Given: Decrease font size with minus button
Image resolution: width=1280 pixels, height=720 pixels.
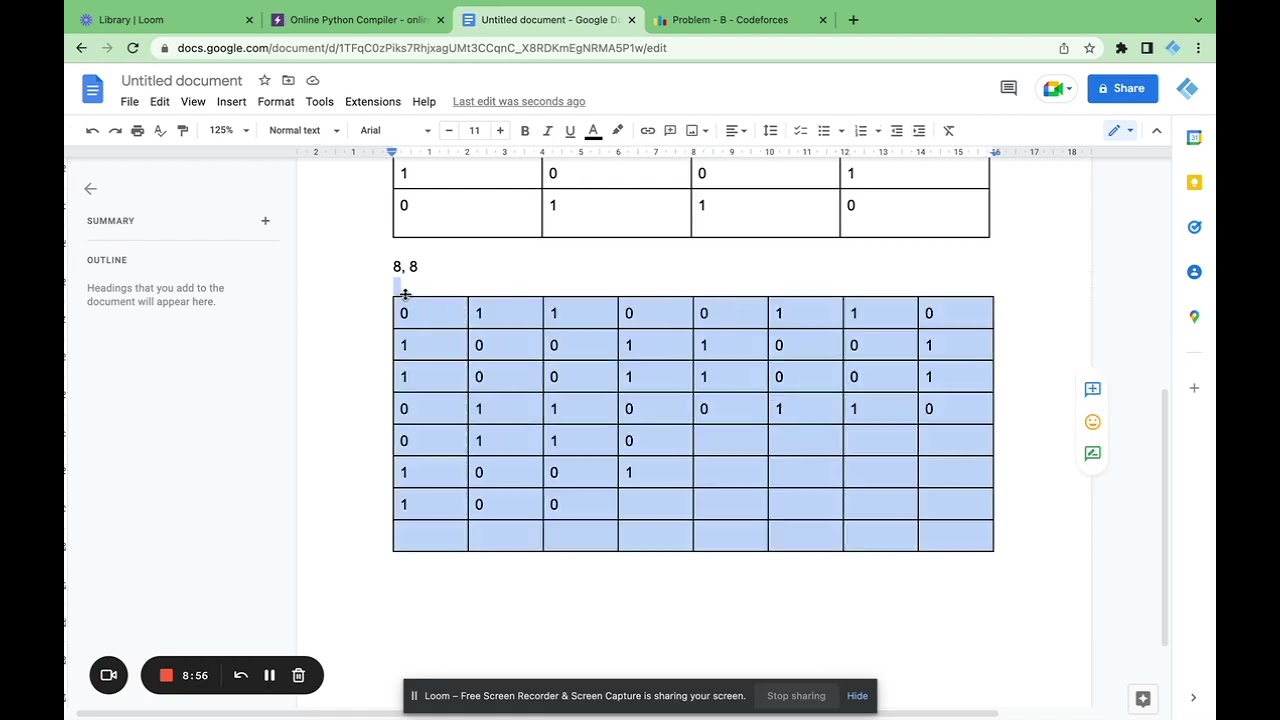Looking at the screenshot, I should 449,131.
